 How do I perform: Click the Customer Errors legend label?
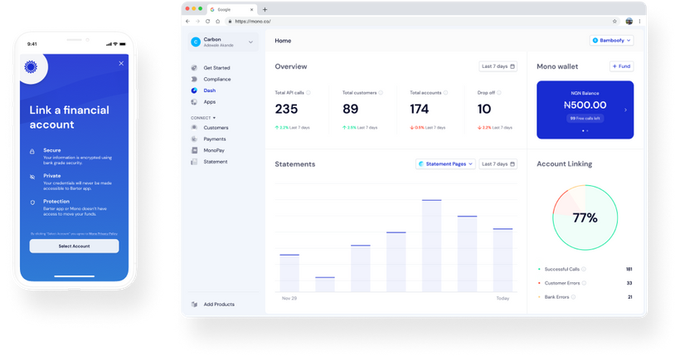[x=562, y=283]
